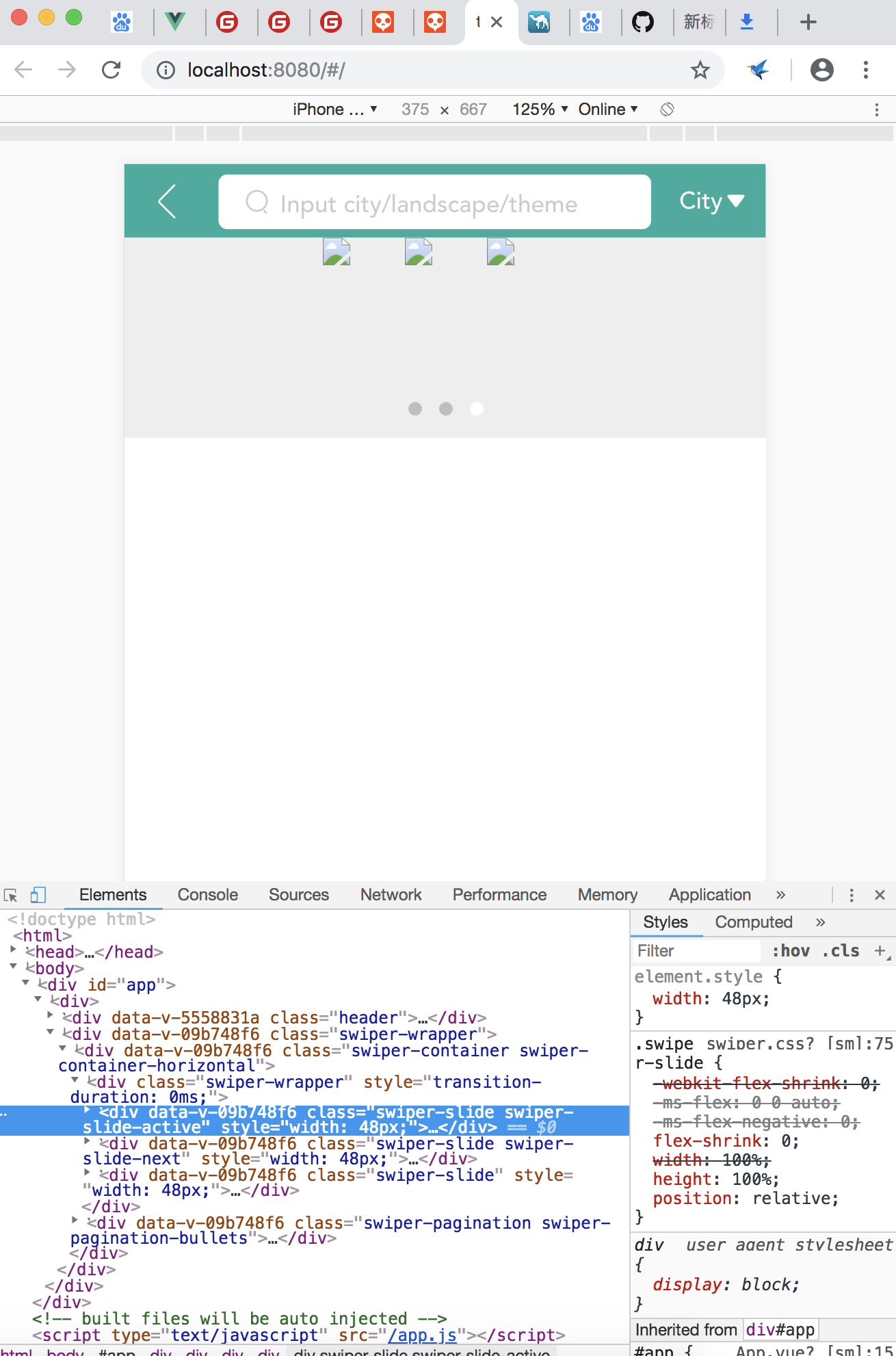Open the City dropdown in header
This screenshot has width=896, height=1356.
coord(711,201)
